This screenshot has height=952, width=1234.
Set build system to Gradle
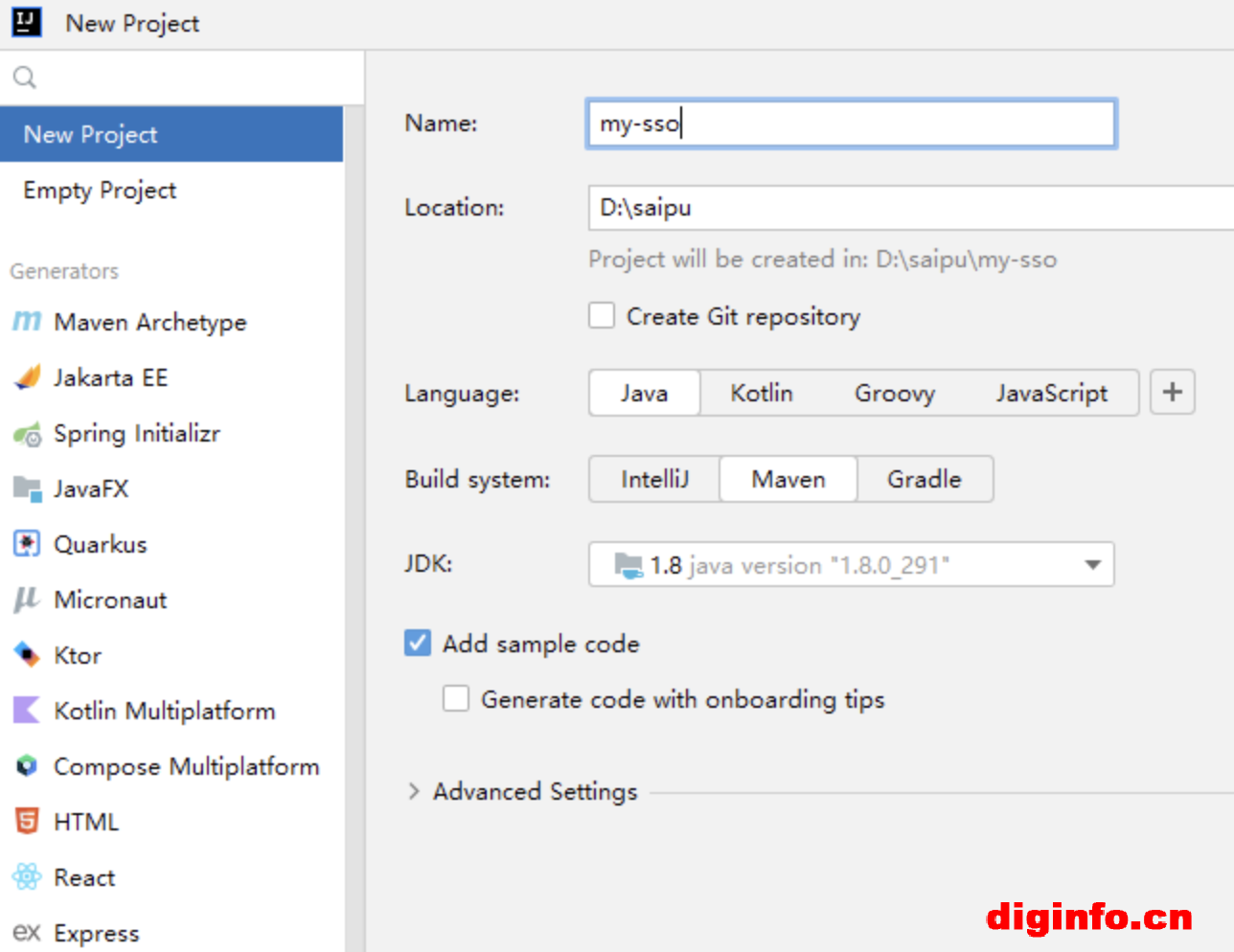coord(924,480)
